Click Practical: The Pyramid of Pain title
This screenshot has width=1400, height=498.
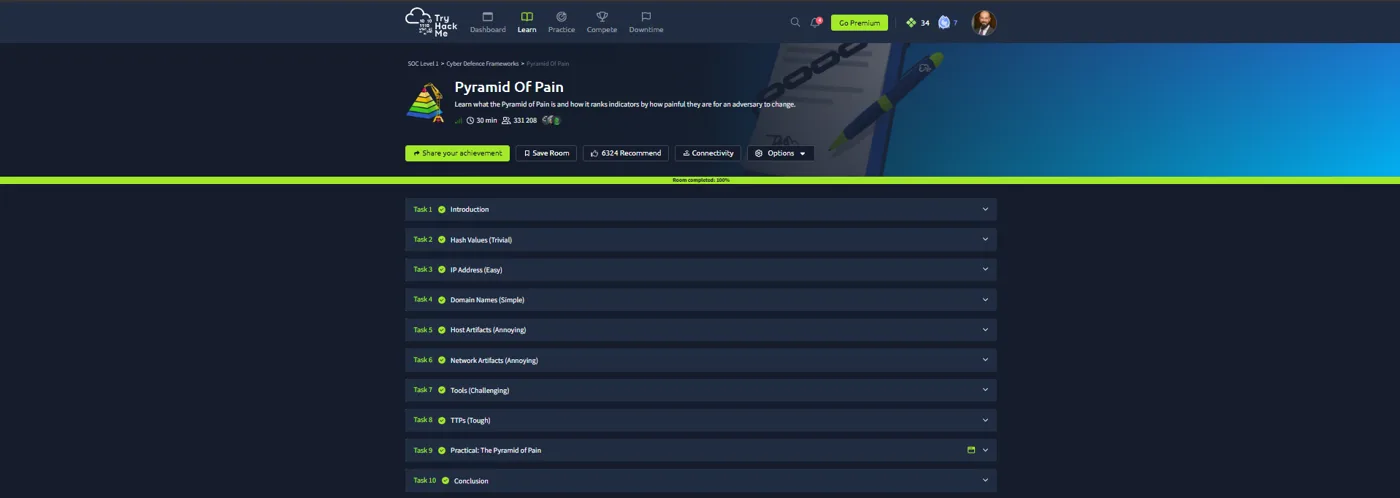pos(496,450)
